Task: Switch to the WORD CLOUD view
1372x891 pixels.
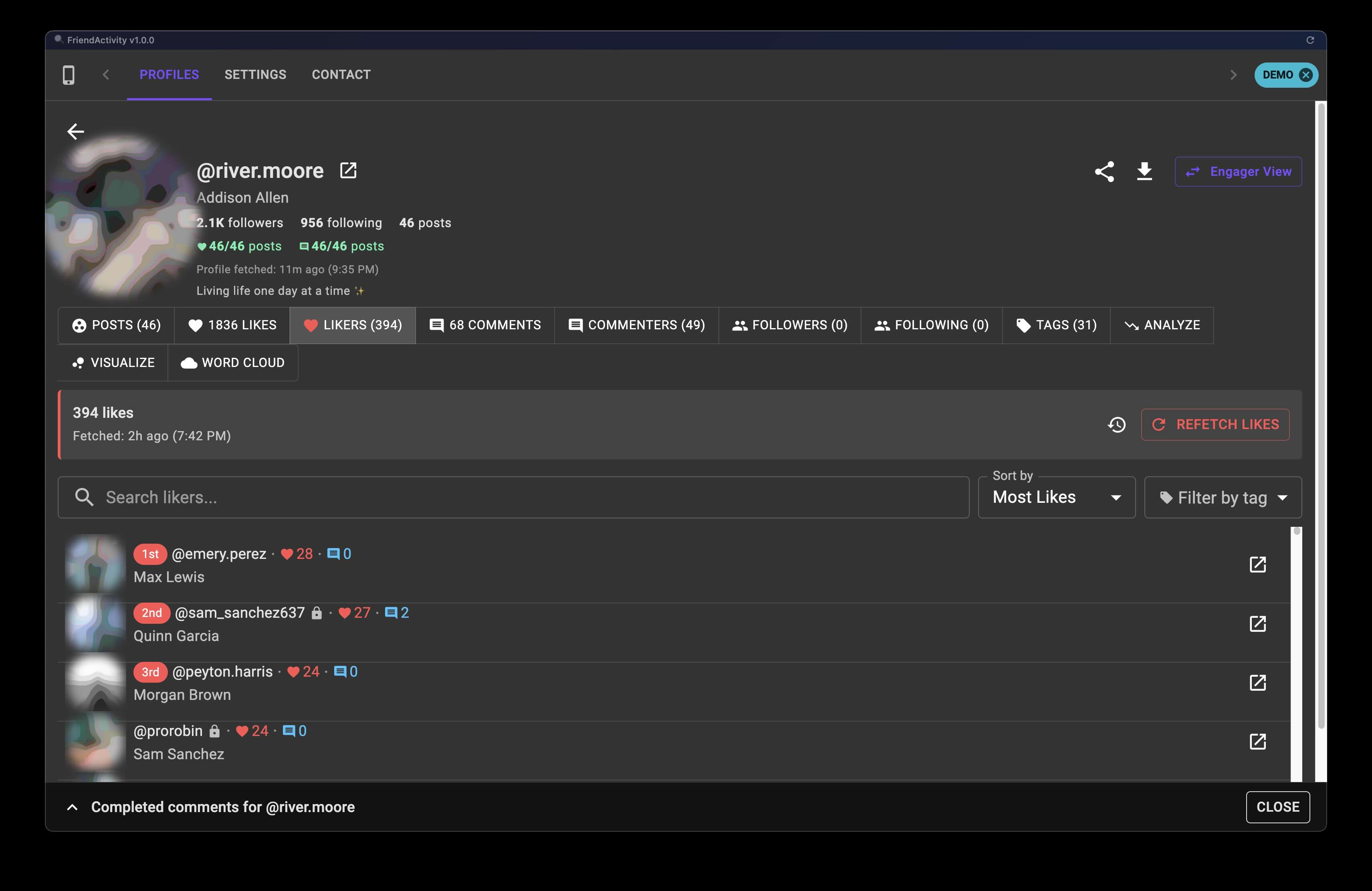Action: 233,363
